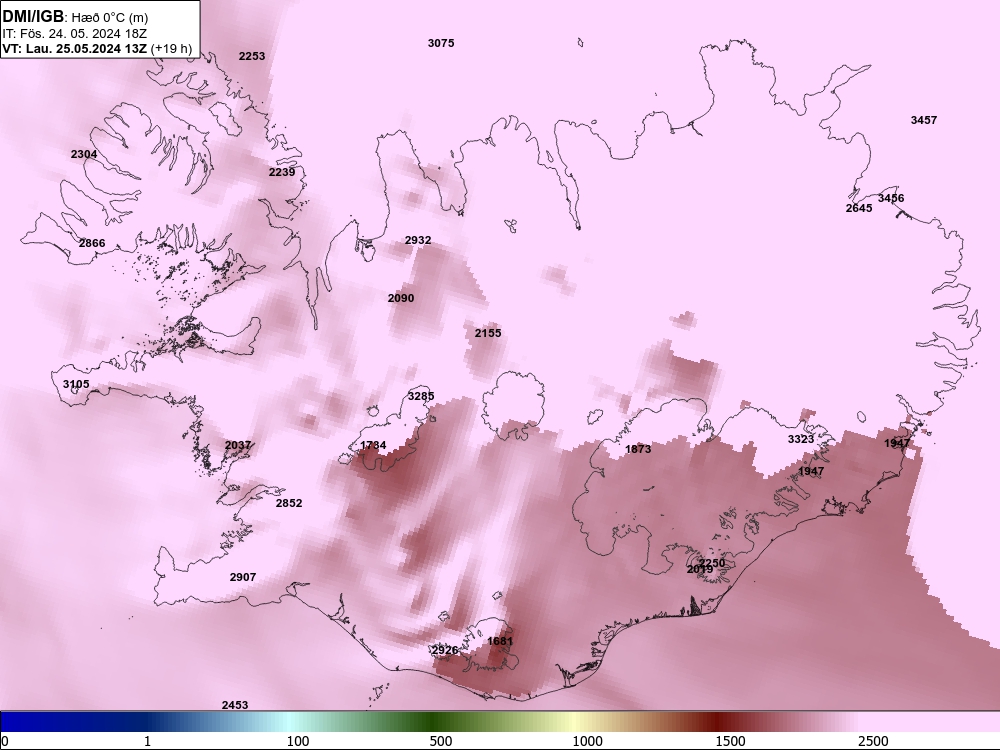Click the 3075 value at the top

point(441,43)
